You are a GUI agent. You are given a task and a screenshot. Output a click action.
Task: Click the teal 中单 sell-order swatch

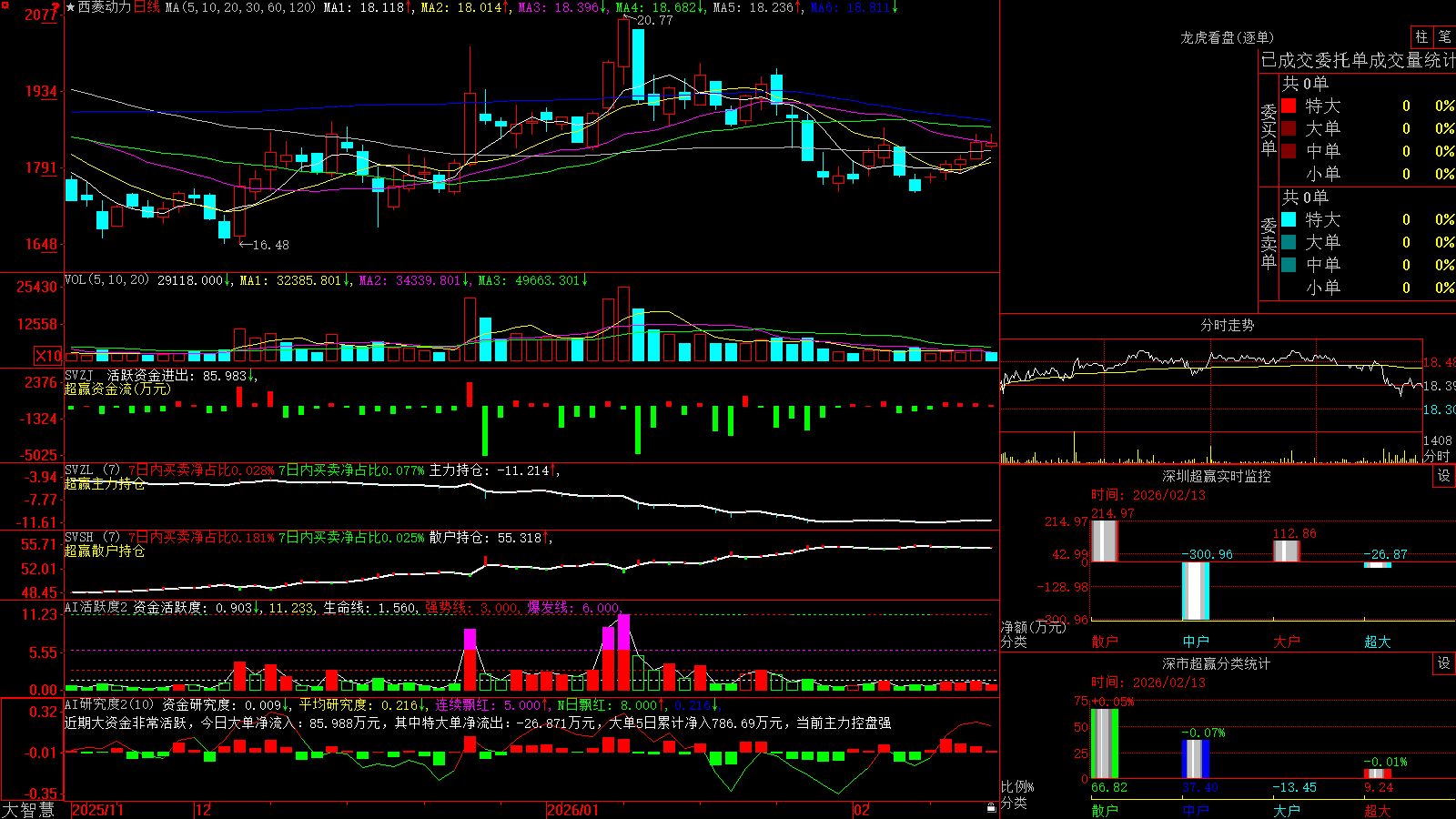tap(1289, 265)
